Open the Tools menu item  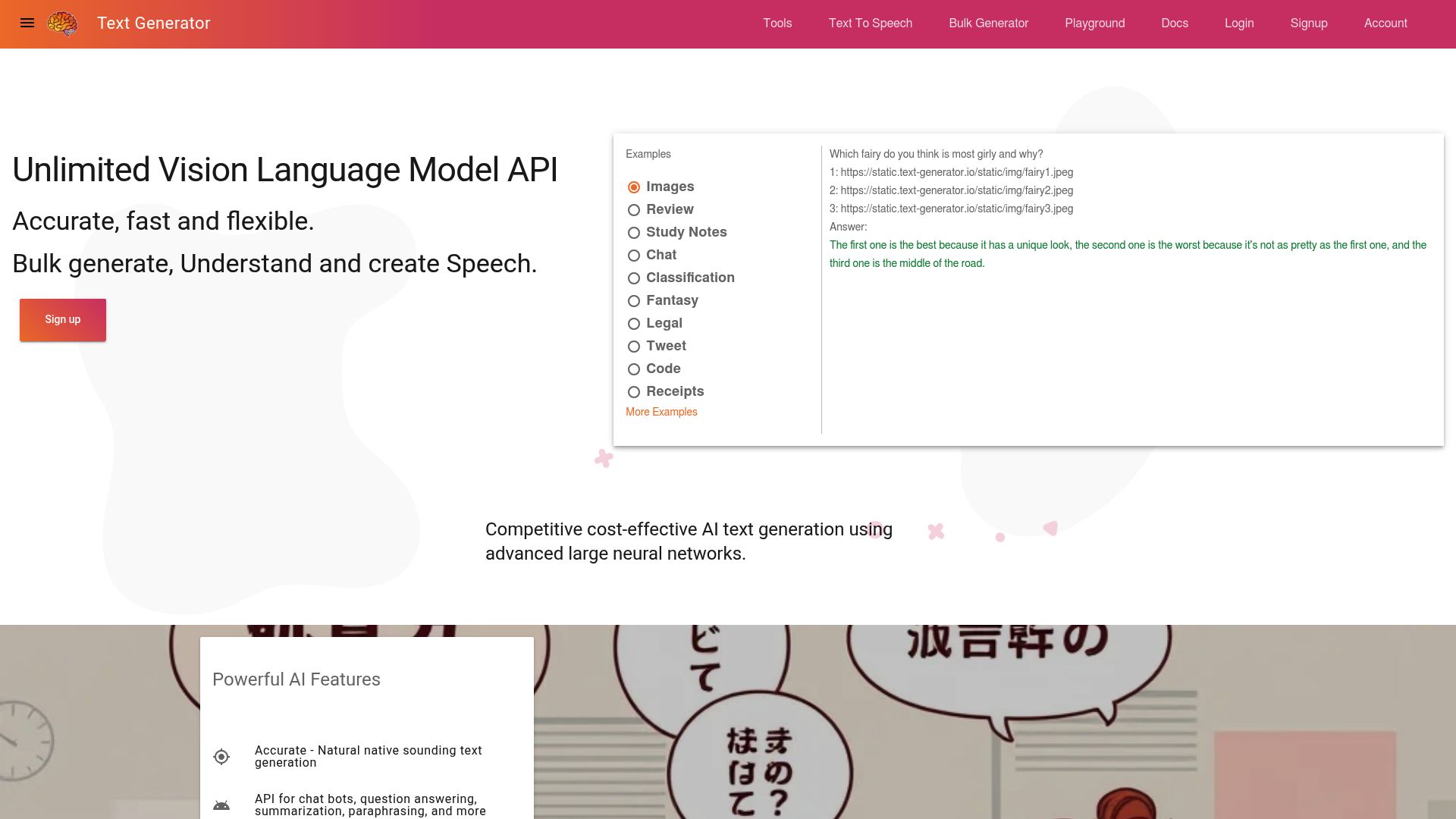777,24
